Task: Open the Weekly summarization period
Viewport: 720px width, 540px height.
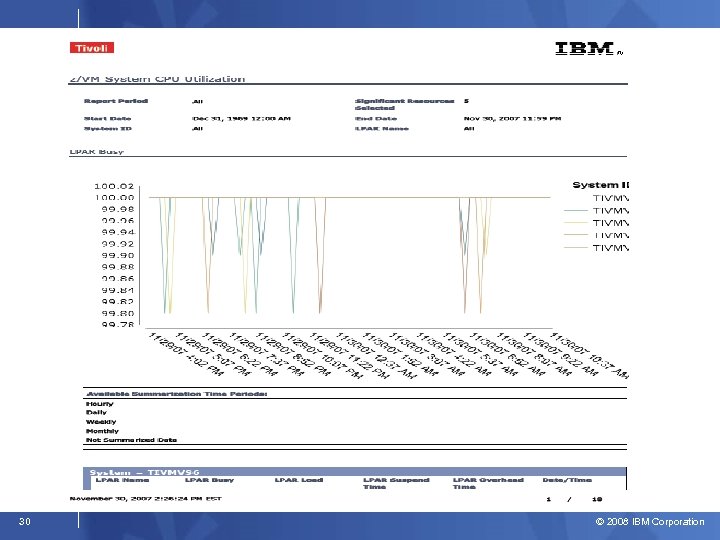Action: (101, 422)
